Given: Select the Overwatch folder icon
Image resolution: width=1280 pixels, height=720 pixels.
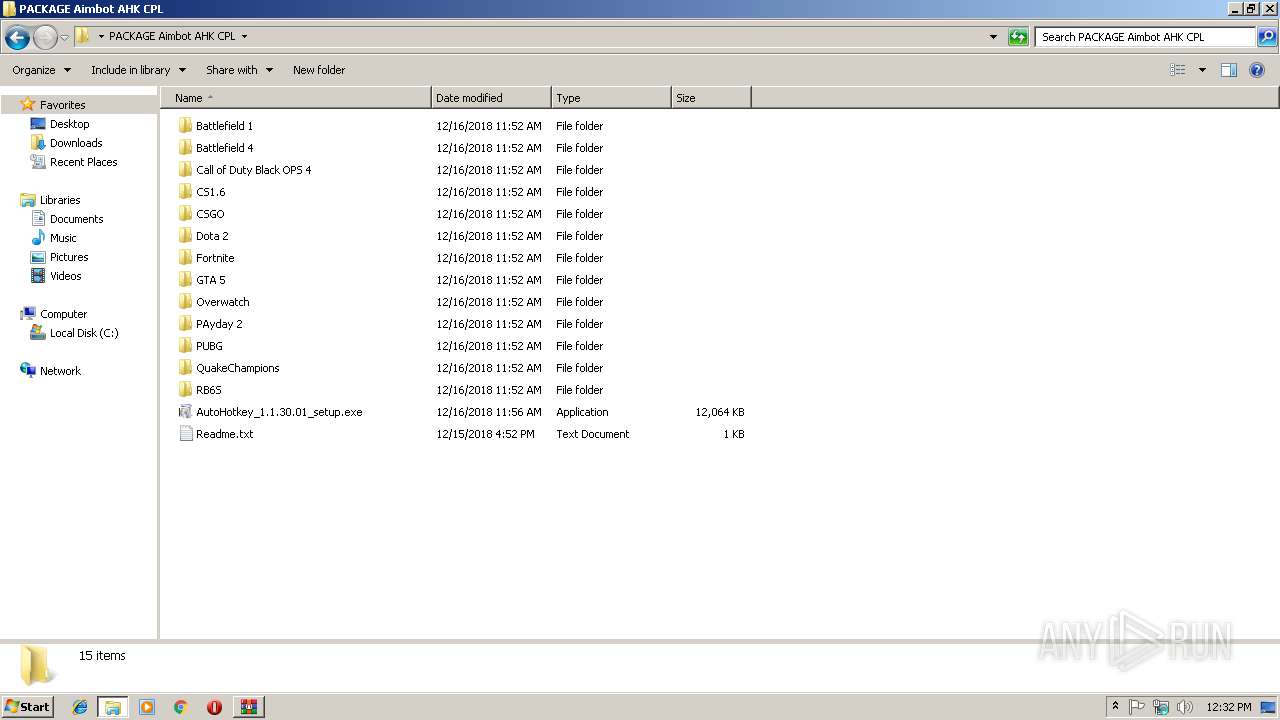Looking at the screenshot, I should 185,302.
